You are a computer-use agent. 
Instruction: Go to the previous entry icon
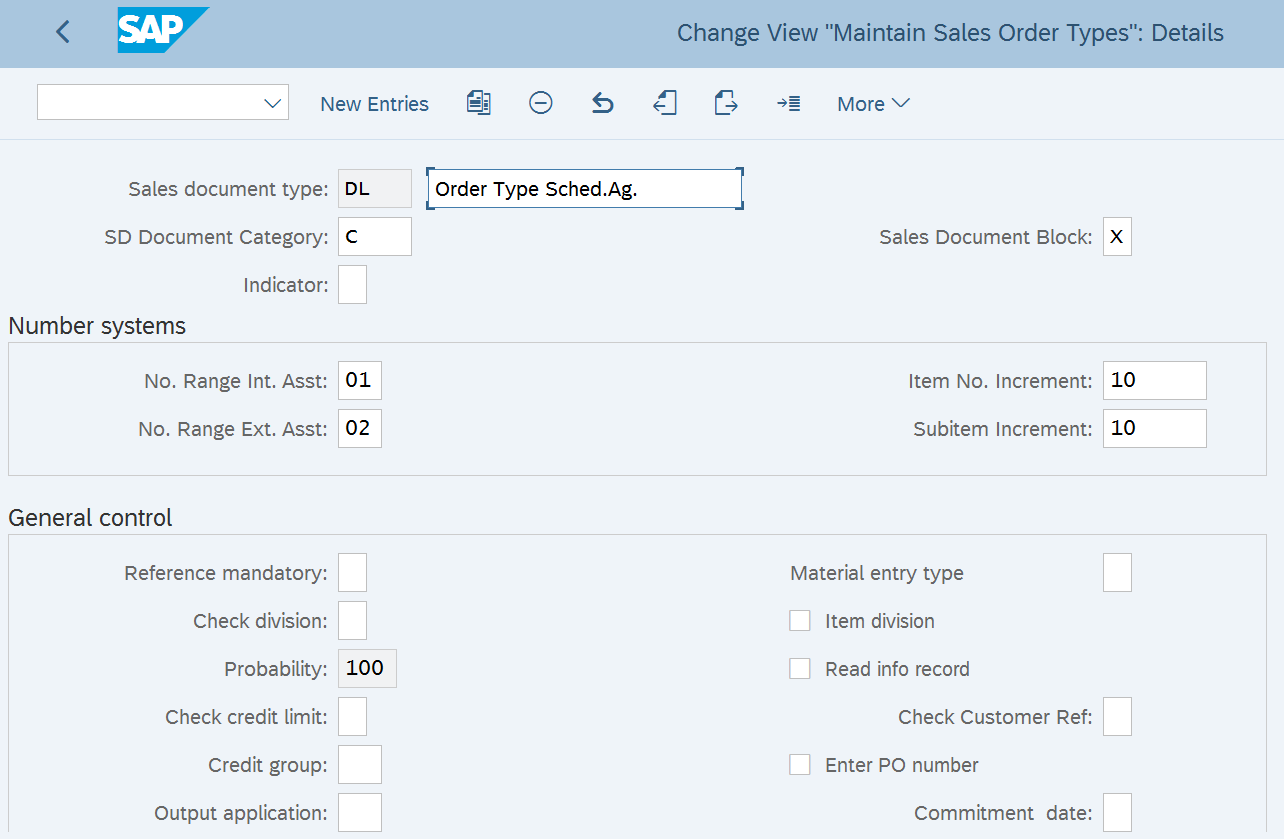(665, 103)
